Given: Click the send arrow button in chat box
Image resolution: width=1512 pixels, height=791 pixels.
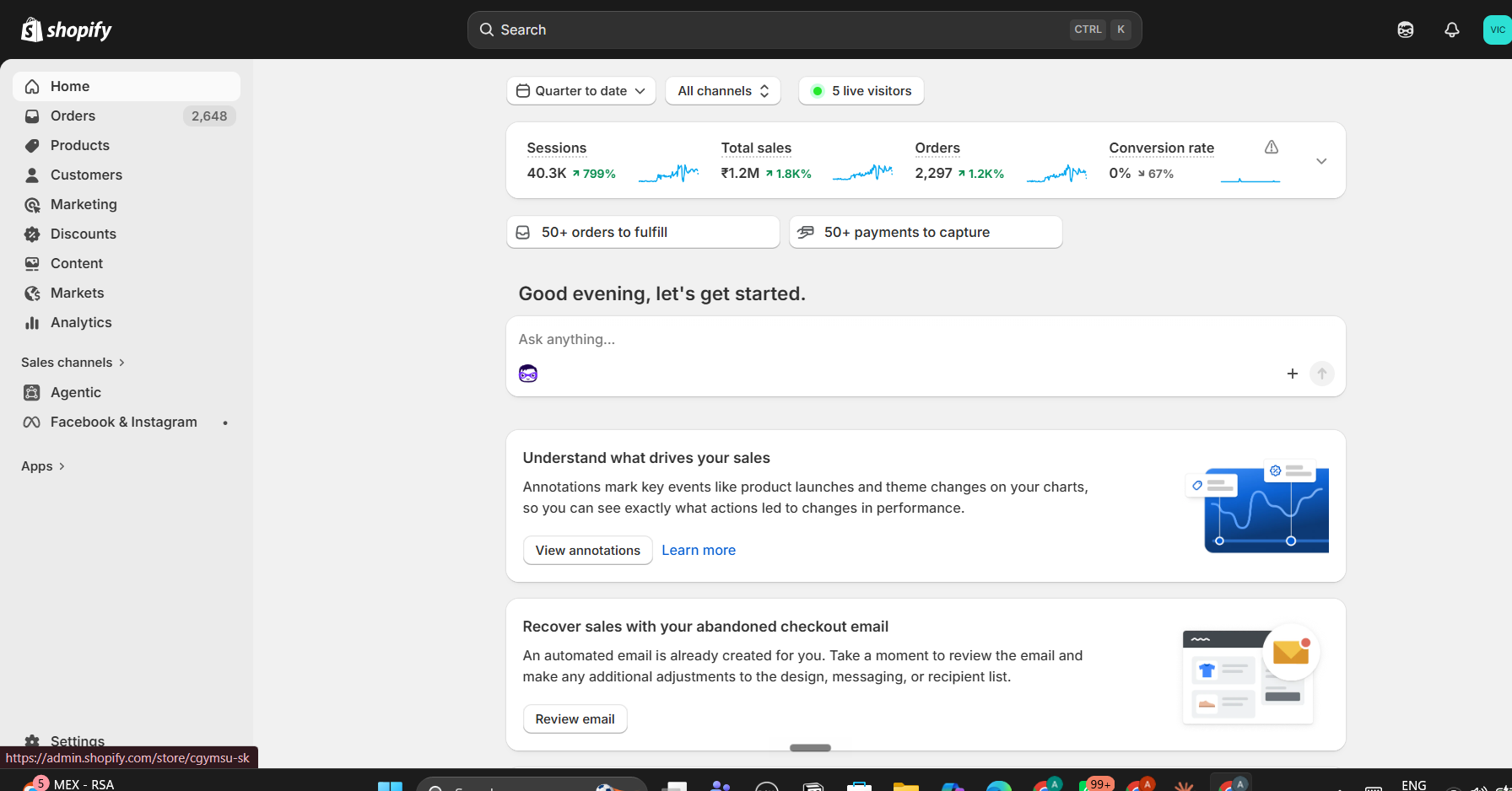Looking at the screenshot, I should (1322, 373).
